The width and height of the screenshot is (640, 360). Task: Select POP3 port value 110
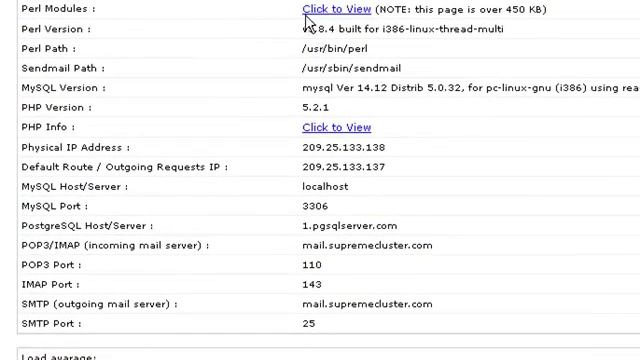point(312,265)
